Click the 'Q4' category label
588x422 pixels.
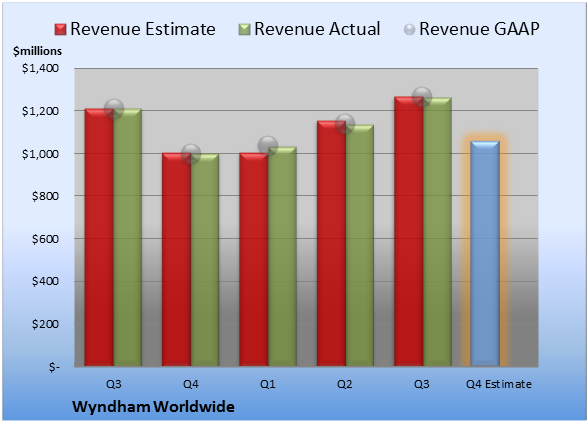[191, 384]
